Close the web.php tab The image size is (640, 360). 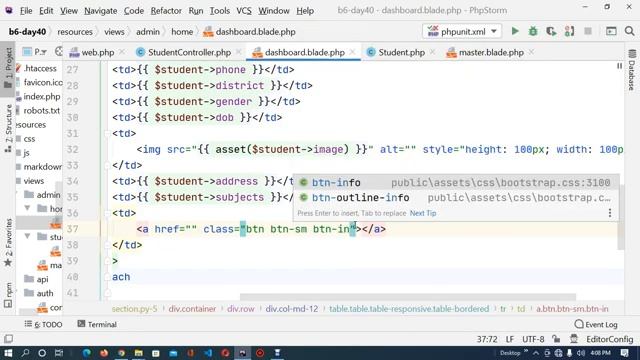[122, 52]
